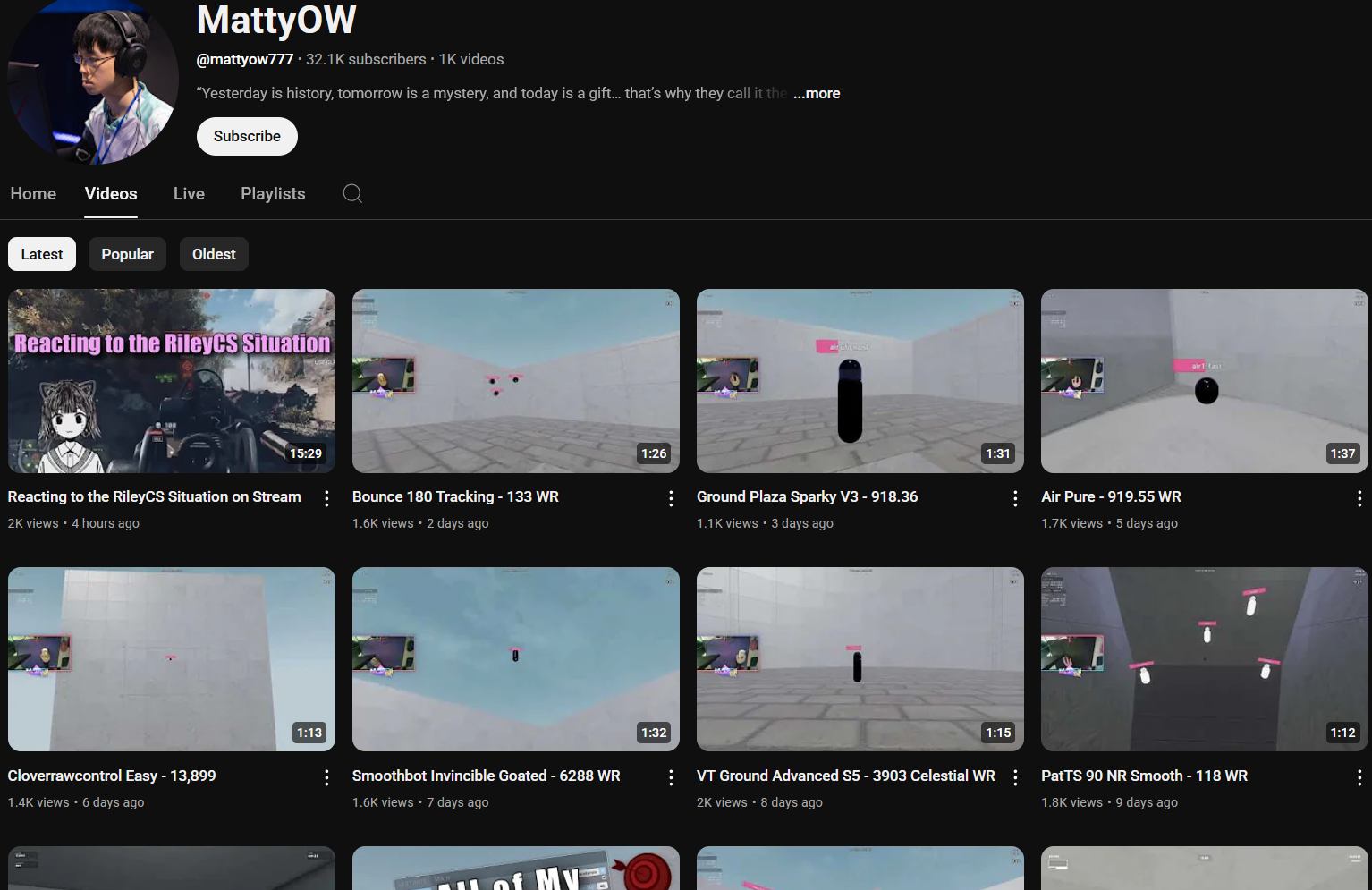Click '1.8K views • 9 days ago' metadata

coord(1109,802)
